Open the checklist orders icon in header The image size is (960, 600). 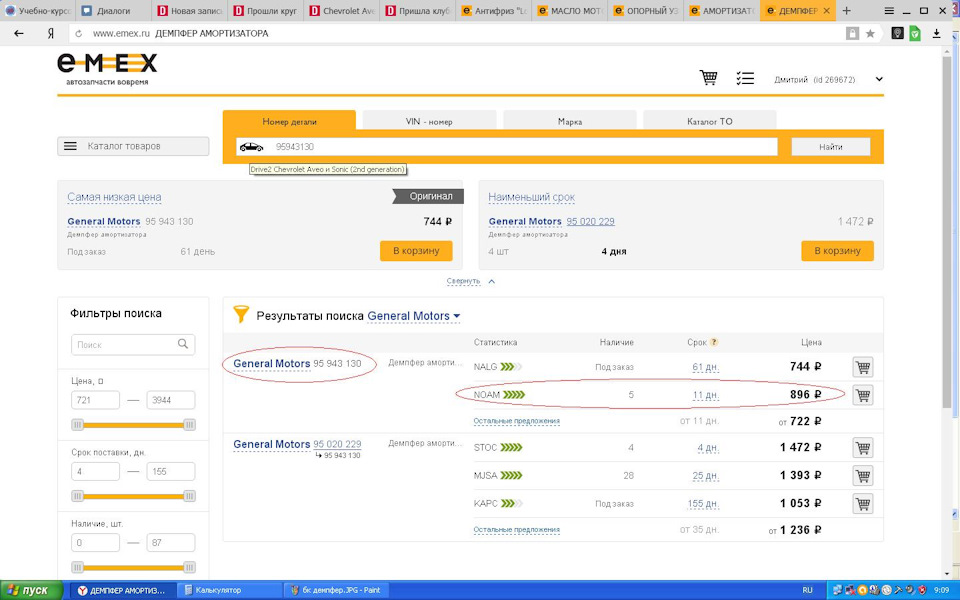(x=745, y=78)
